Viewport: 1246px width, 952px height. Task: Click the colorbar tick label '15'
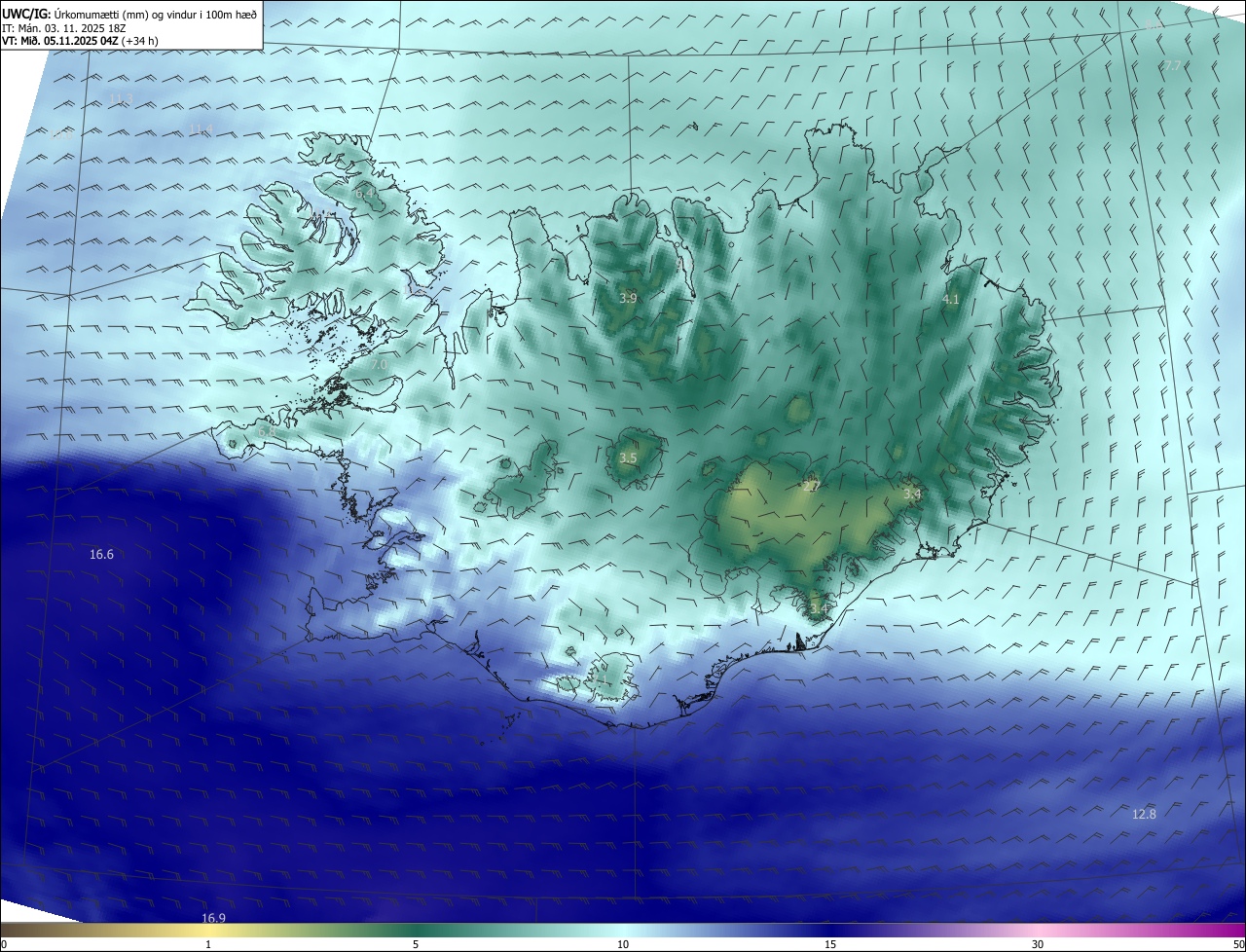coord(830,944)
